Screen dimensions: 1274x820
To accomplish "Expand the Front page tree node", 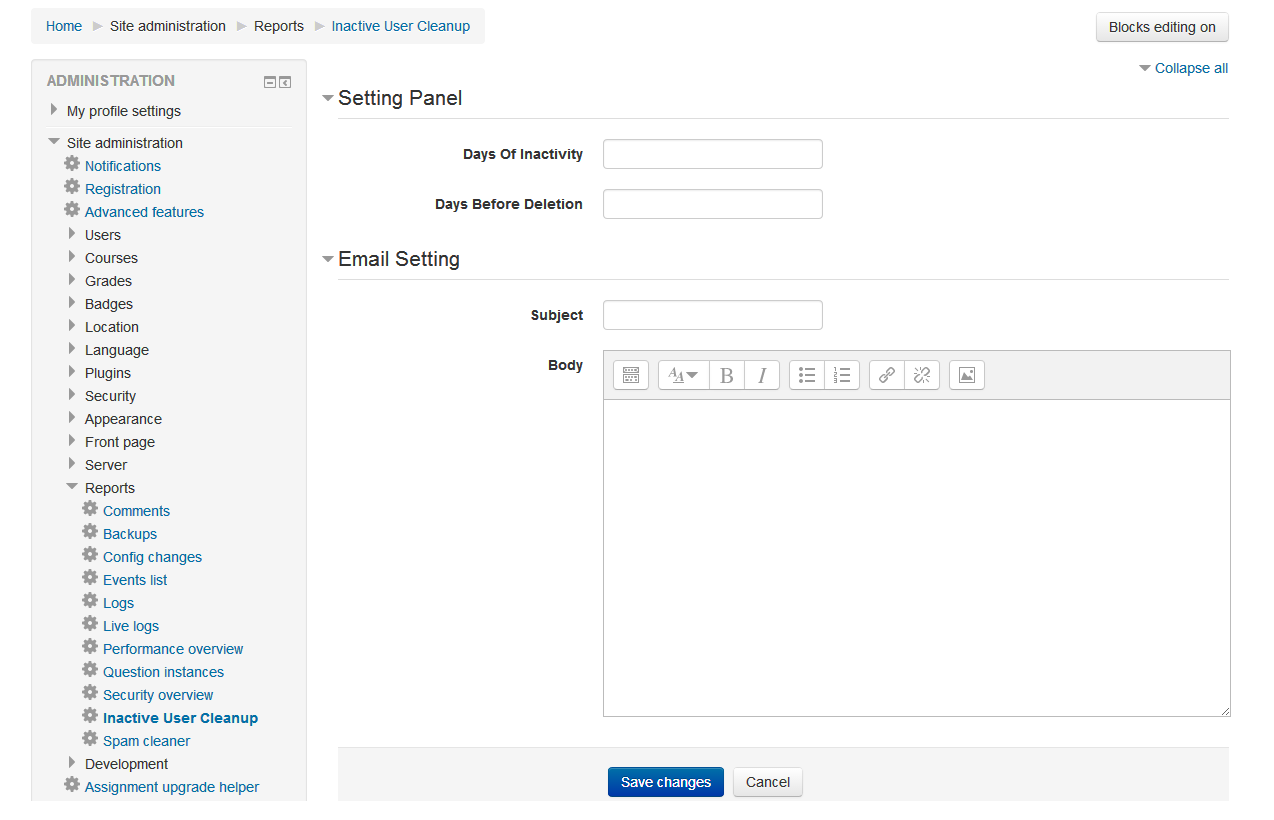I will pyautogui.click(x=72, y=441).
